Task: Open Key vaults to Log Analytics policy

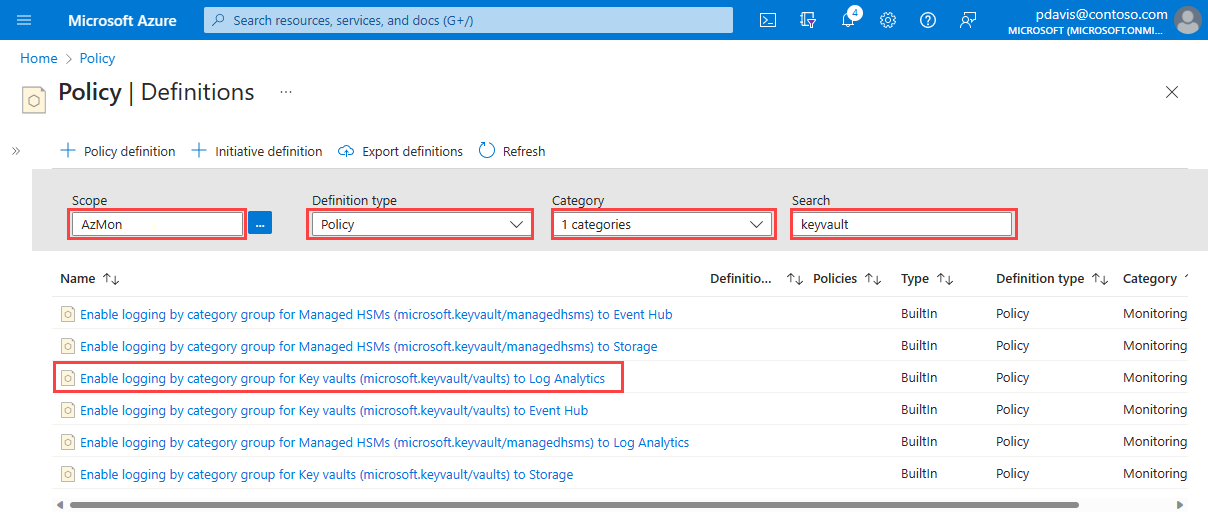Action: (x=342, y=378)
